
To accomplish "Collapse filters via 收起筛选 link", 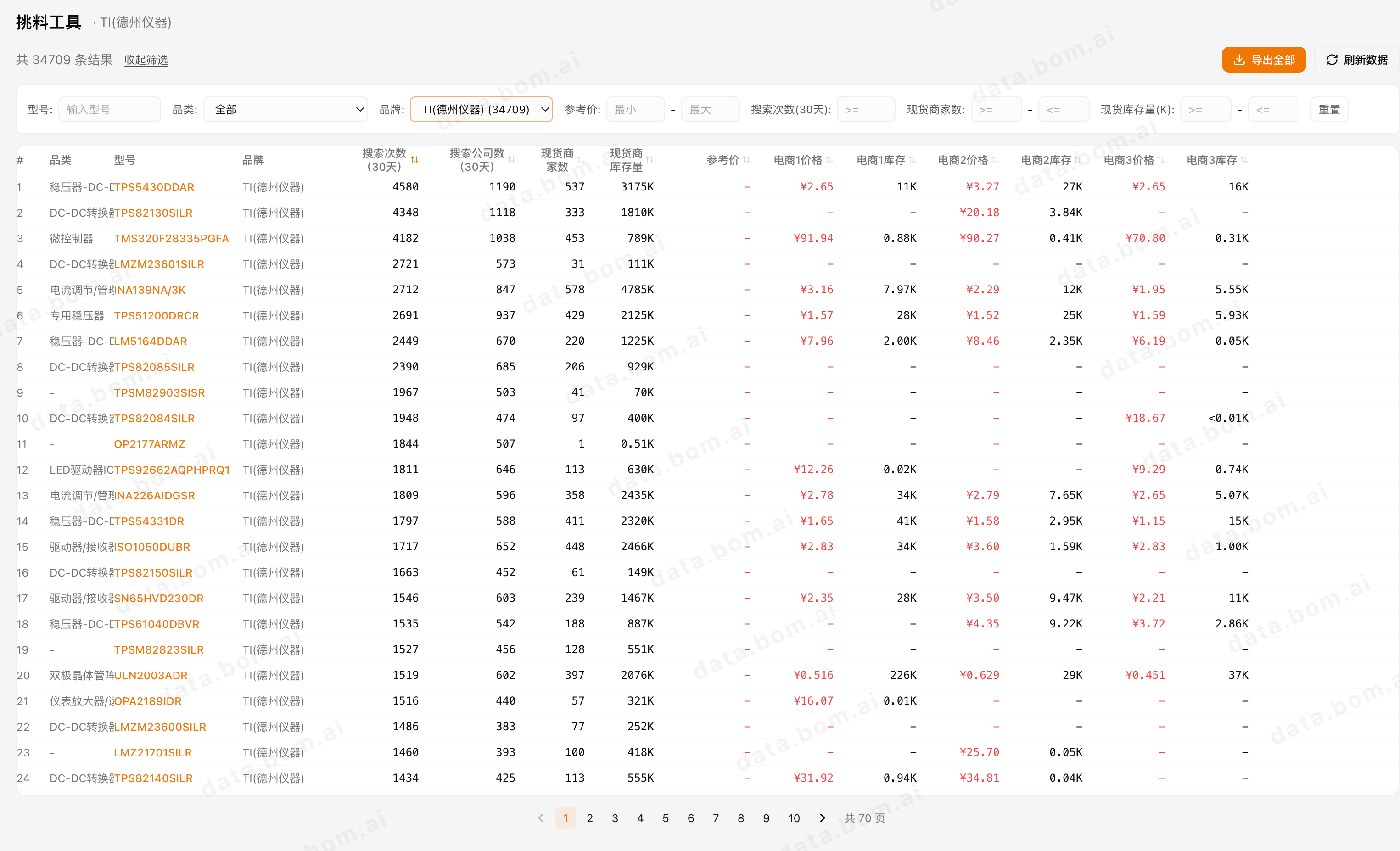I will click(146, 60).
